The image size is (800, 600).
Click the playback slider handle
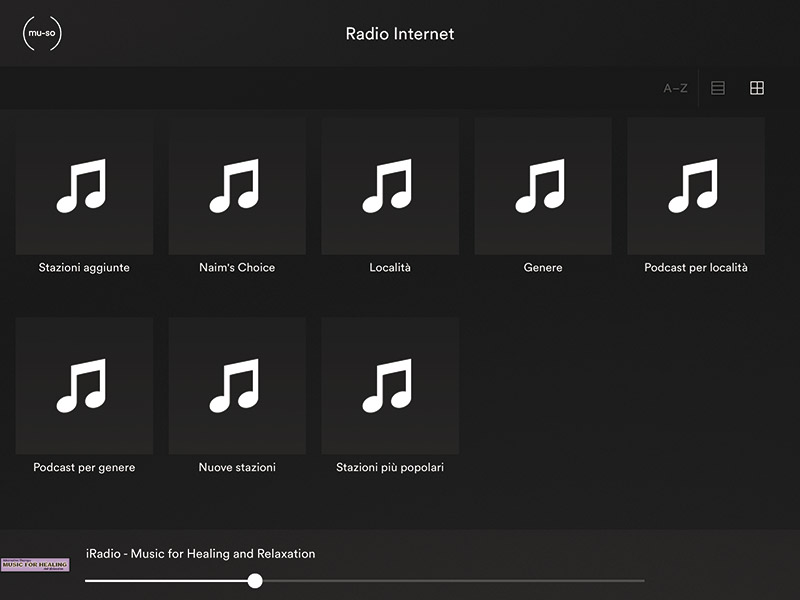[x=255, y=580]
